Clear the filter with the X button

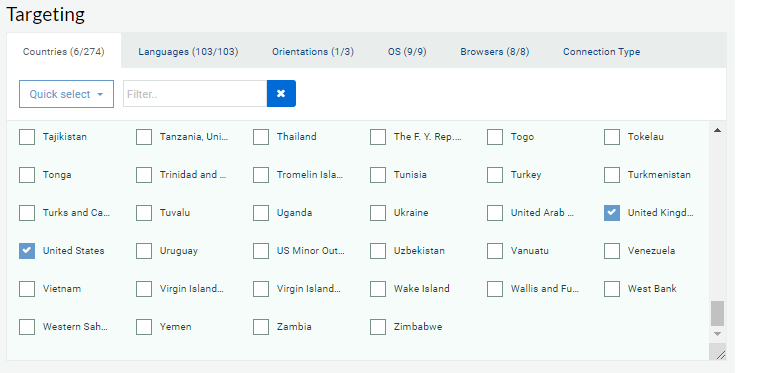tap(281, 93)
